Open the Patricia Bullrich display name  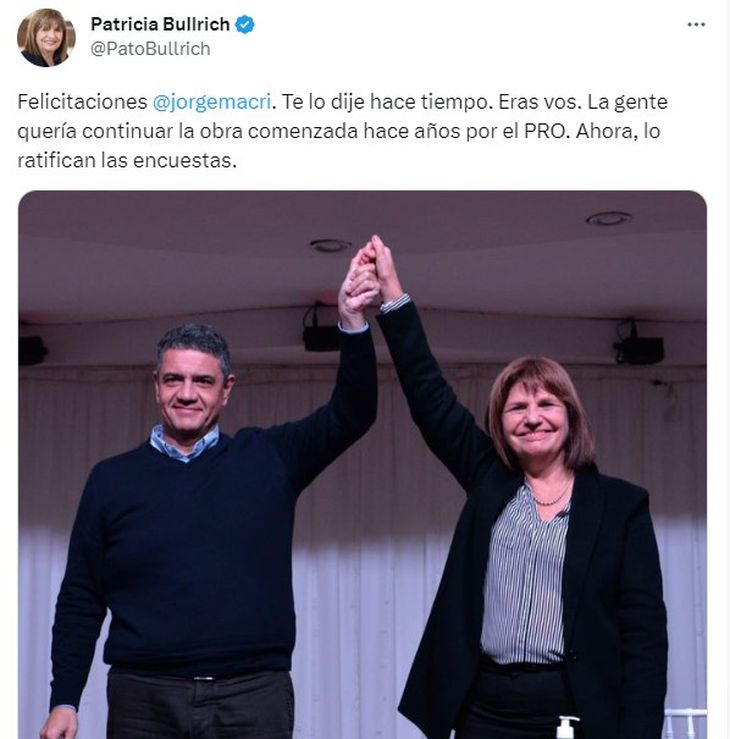coord(160,24)
